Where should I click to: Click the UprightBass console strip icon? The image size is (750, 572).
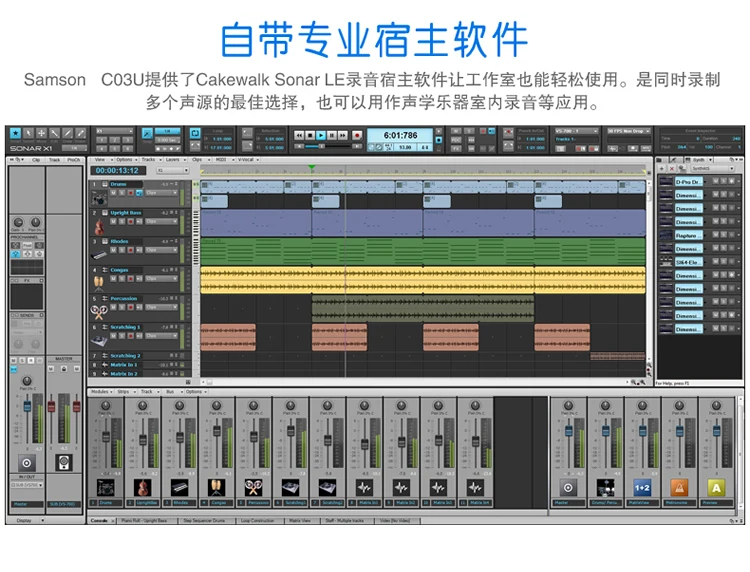[x=143, y=488]
